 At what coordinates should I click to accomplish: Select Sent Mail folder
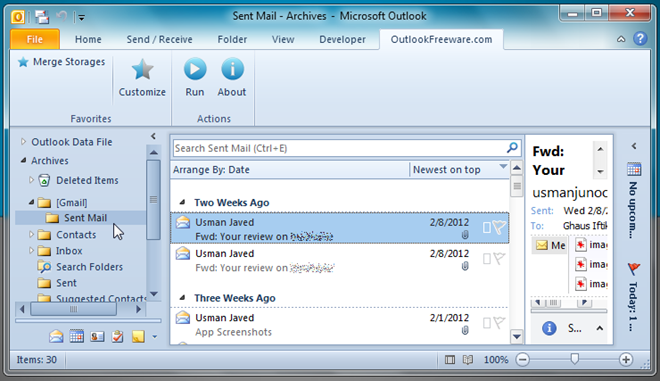[x=81, y=218]
